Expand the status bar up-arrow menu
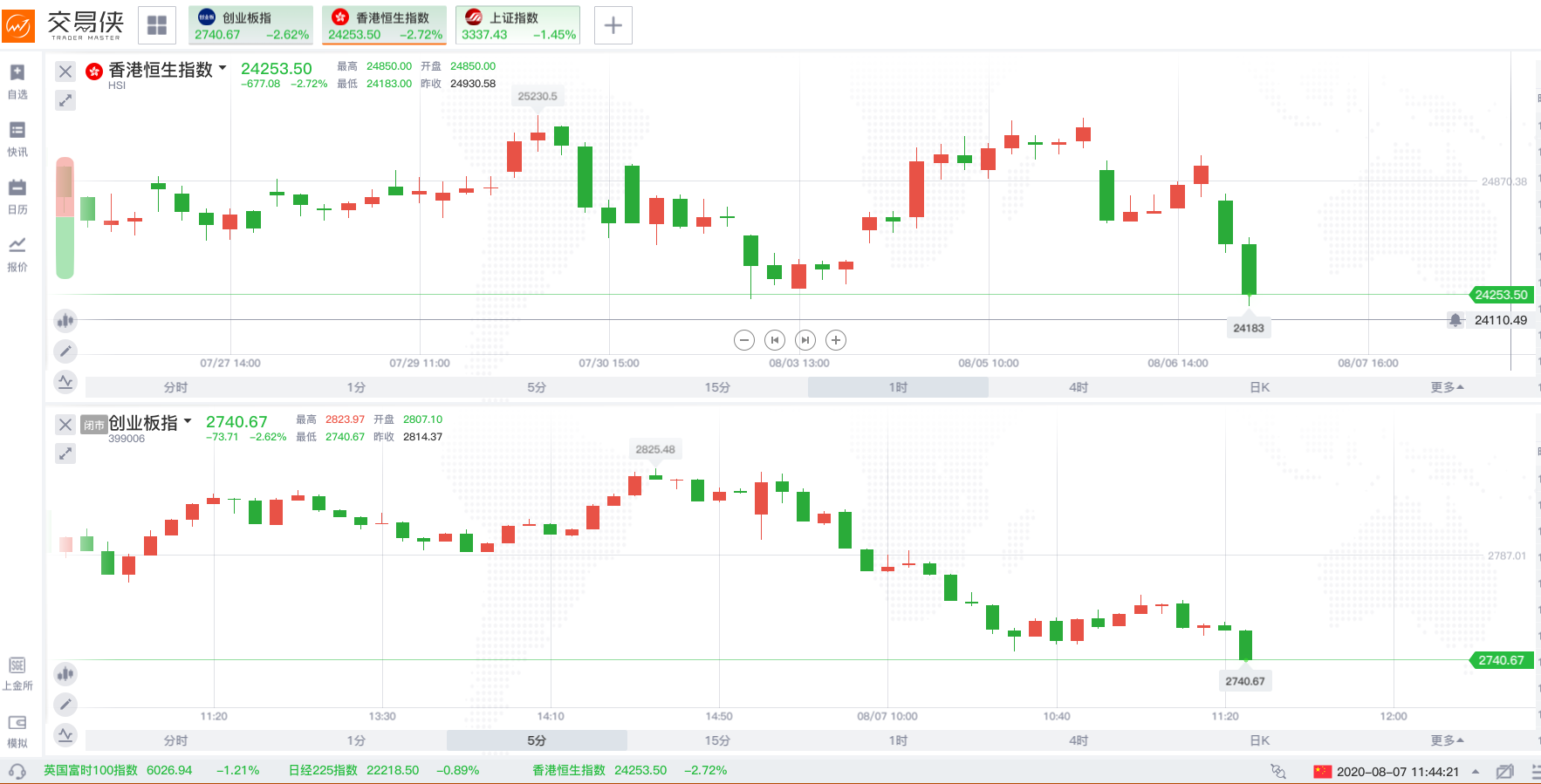 pos(1476,771)
